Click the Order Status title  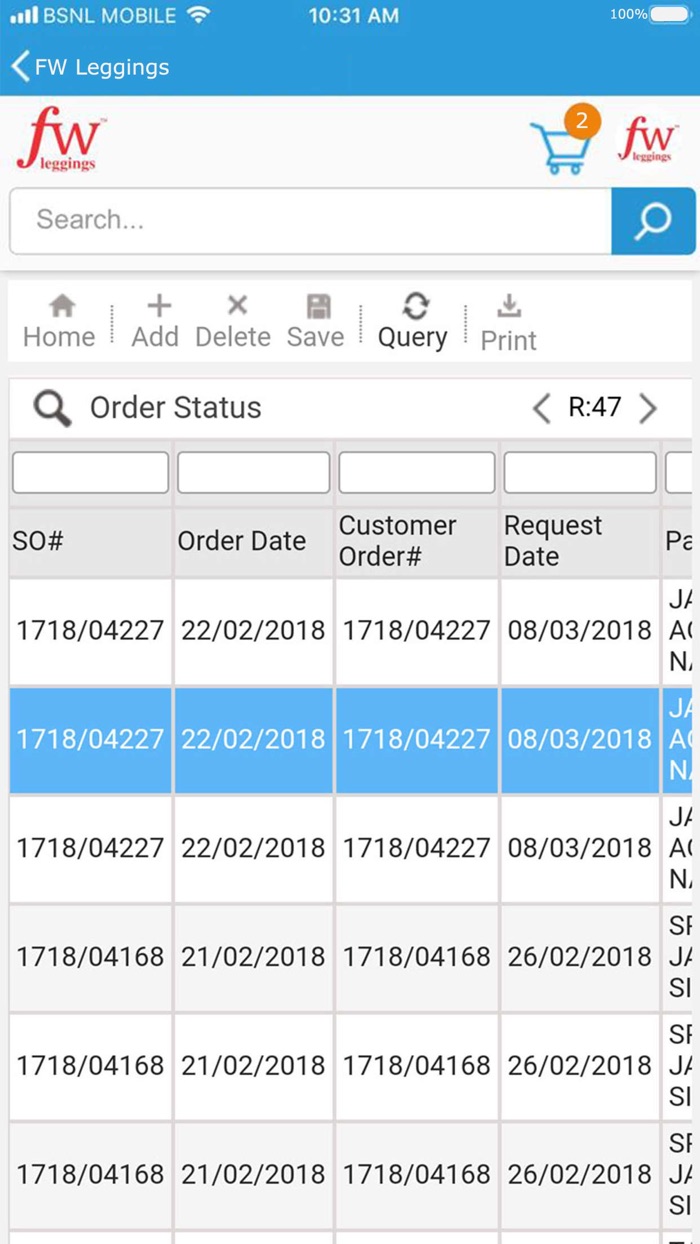pyautogui.click(x=175, y=408)
